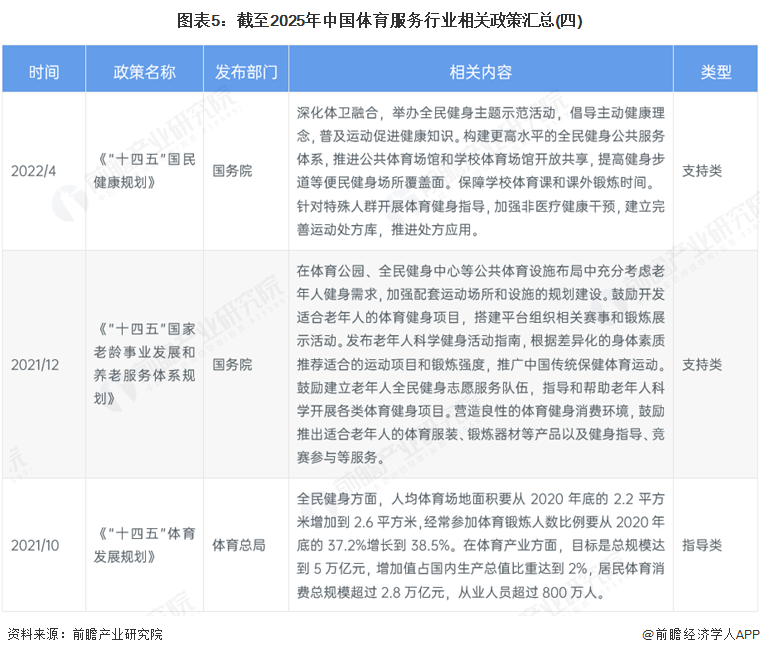This screenshot has height=655, width=760.
Task: Click the 指导类 type cell
Action: pos(702,545)
